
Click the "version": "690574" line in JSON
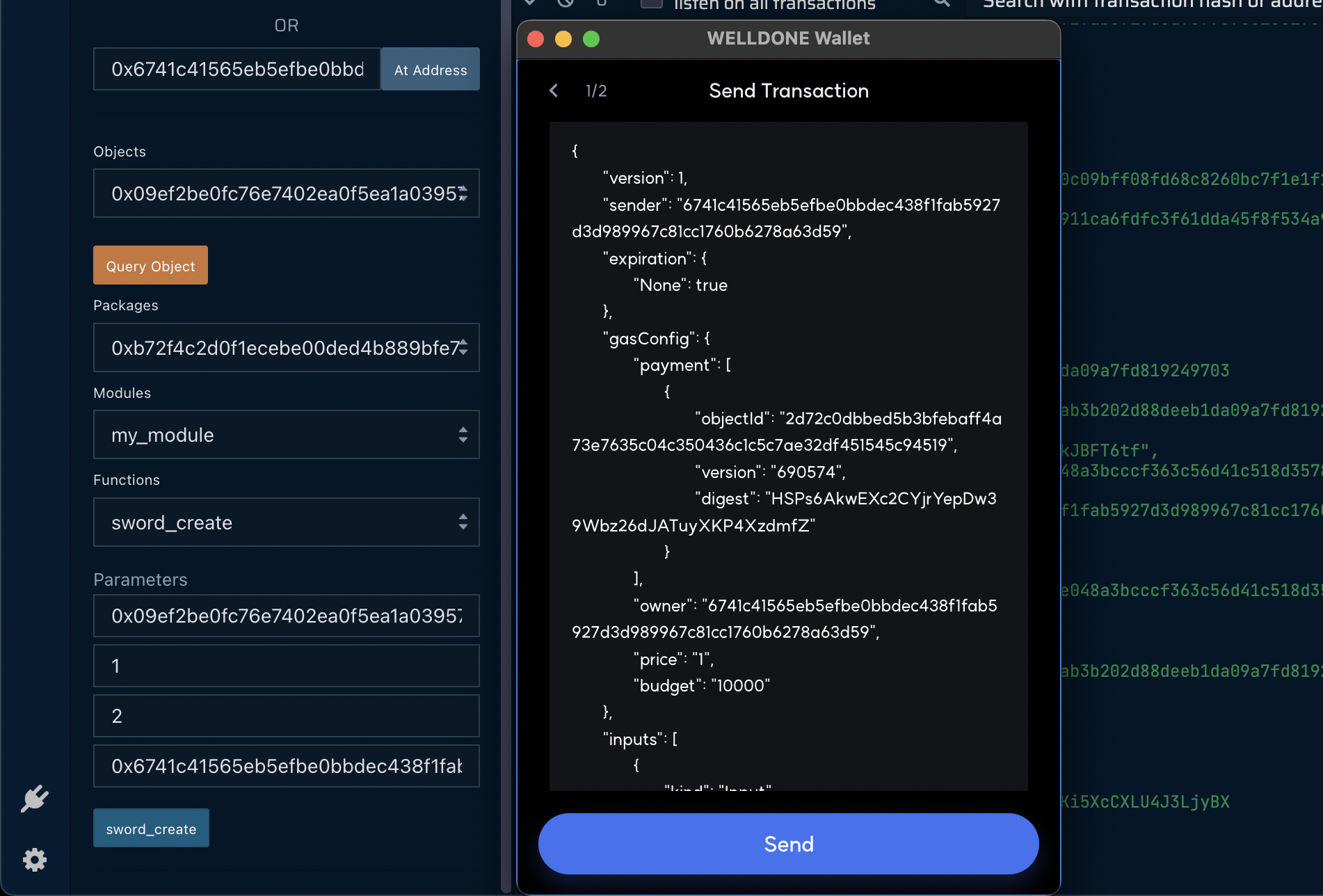[x=770, y=472]
